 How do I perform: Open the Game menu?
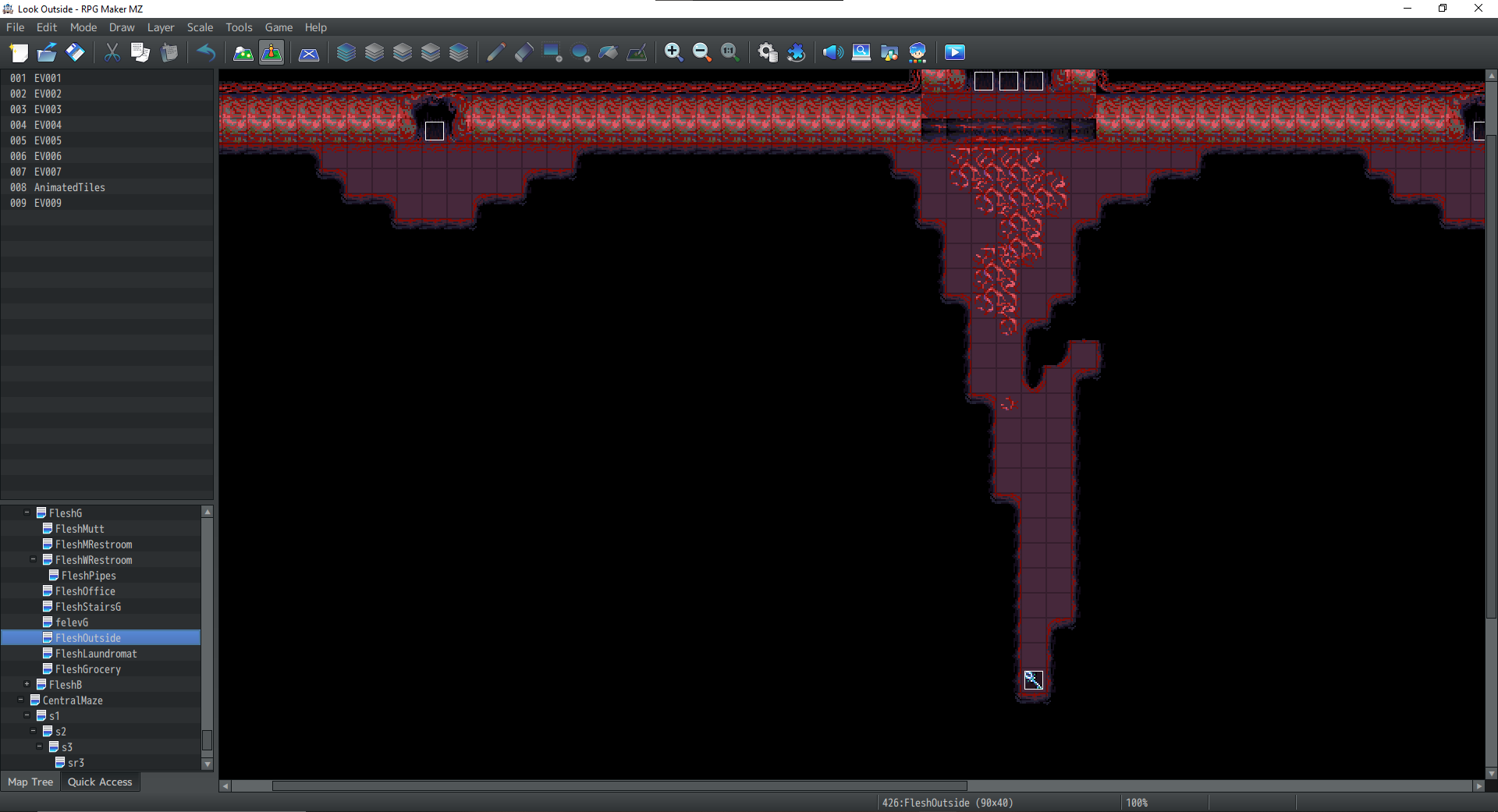click(279, 27)
